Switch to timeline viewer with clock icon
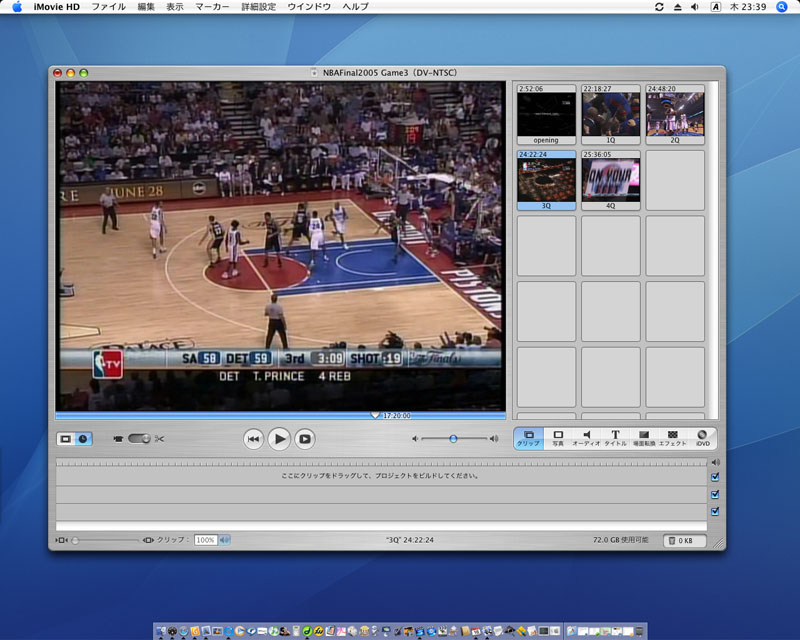 tap(83, 438)
